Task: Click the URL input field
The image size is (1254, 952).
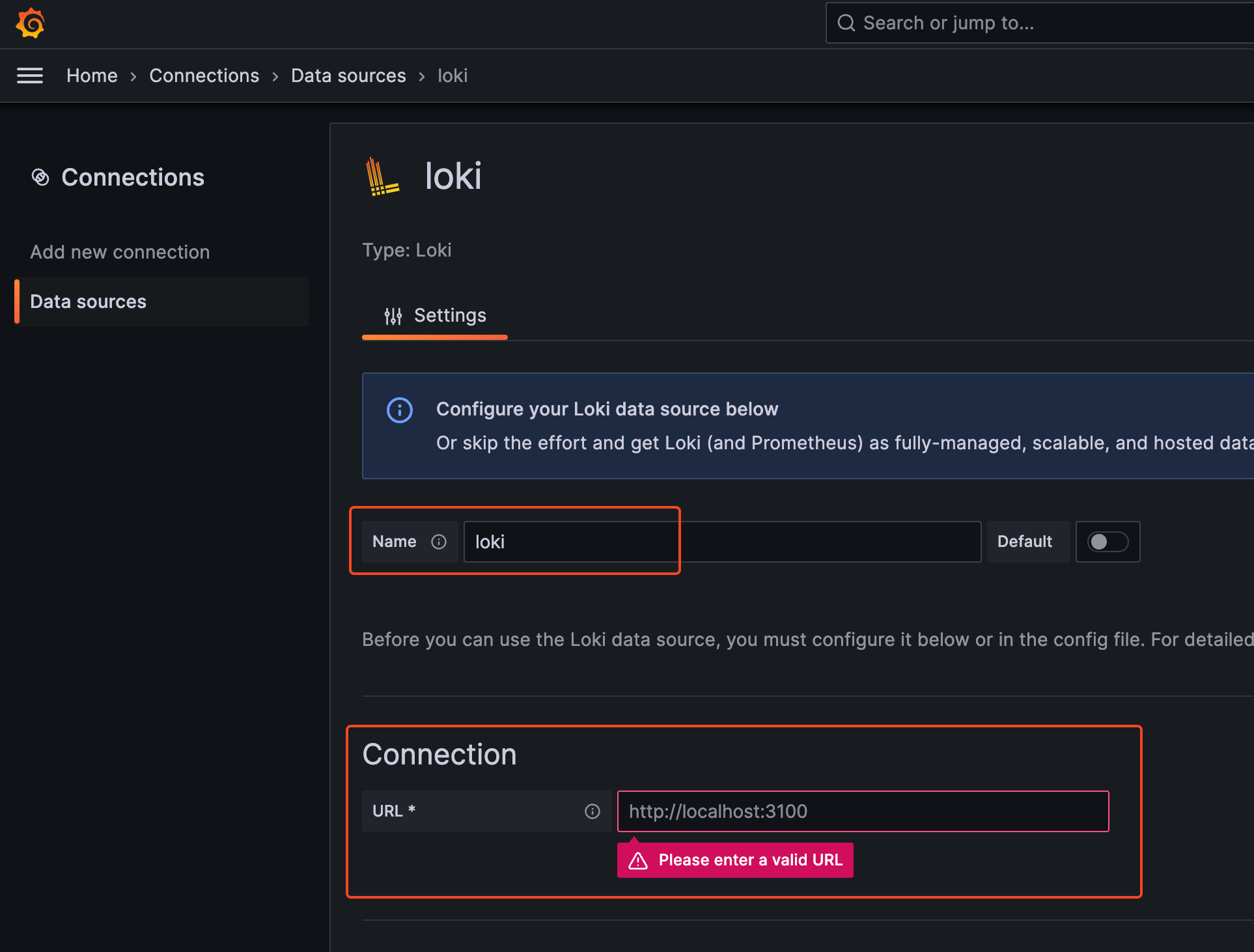Action: click(862, 811)
